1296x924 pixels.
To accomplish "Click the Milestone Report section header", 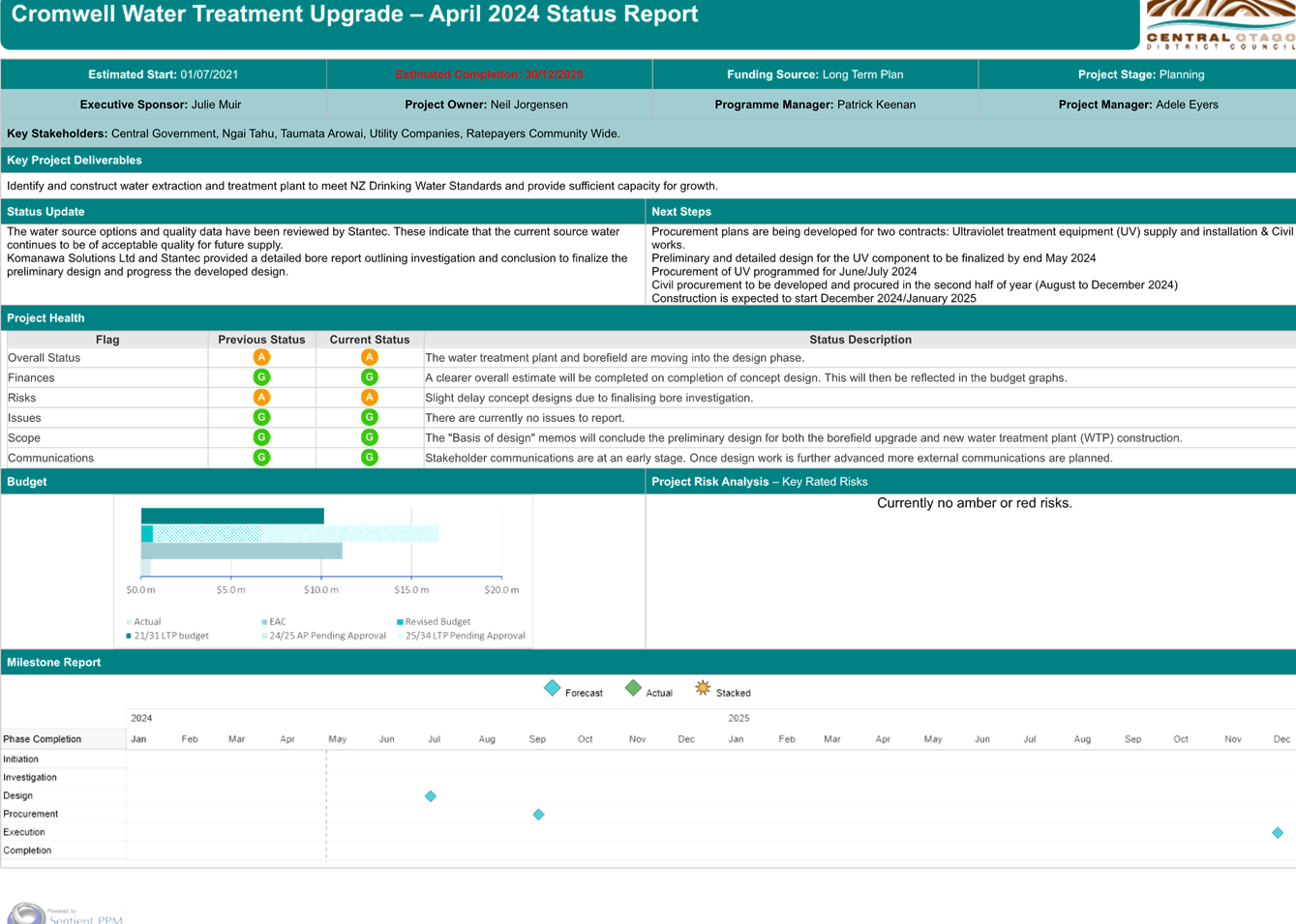I will point(648,663).
